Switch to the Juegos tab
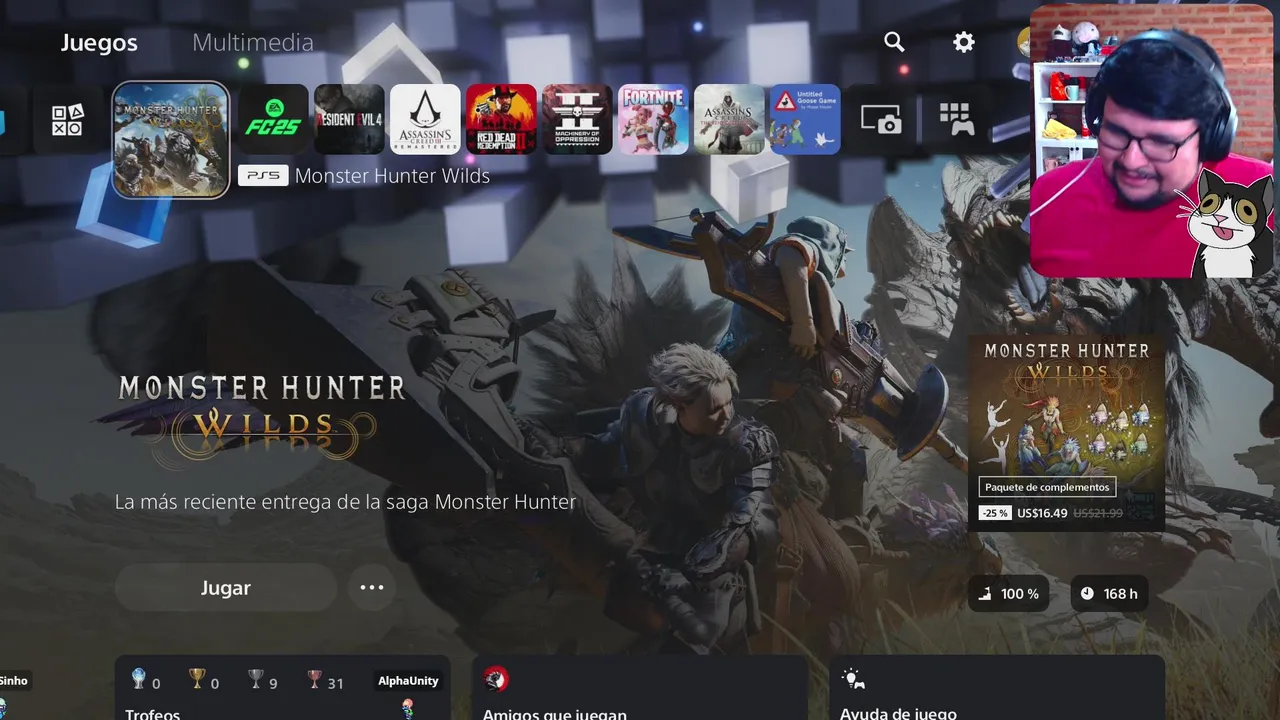Viewport: 1280px width, 720px height. [x=99, y=43]
